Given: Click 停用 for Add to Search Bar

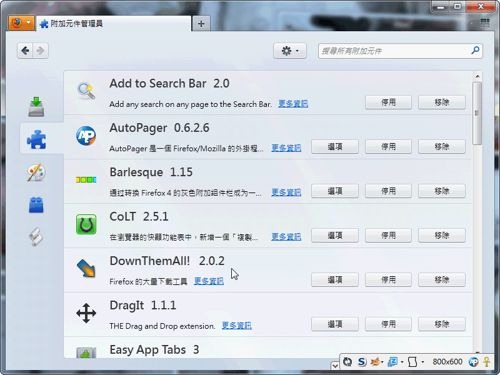Looking at the screenshot, I should tap(388, 102).
